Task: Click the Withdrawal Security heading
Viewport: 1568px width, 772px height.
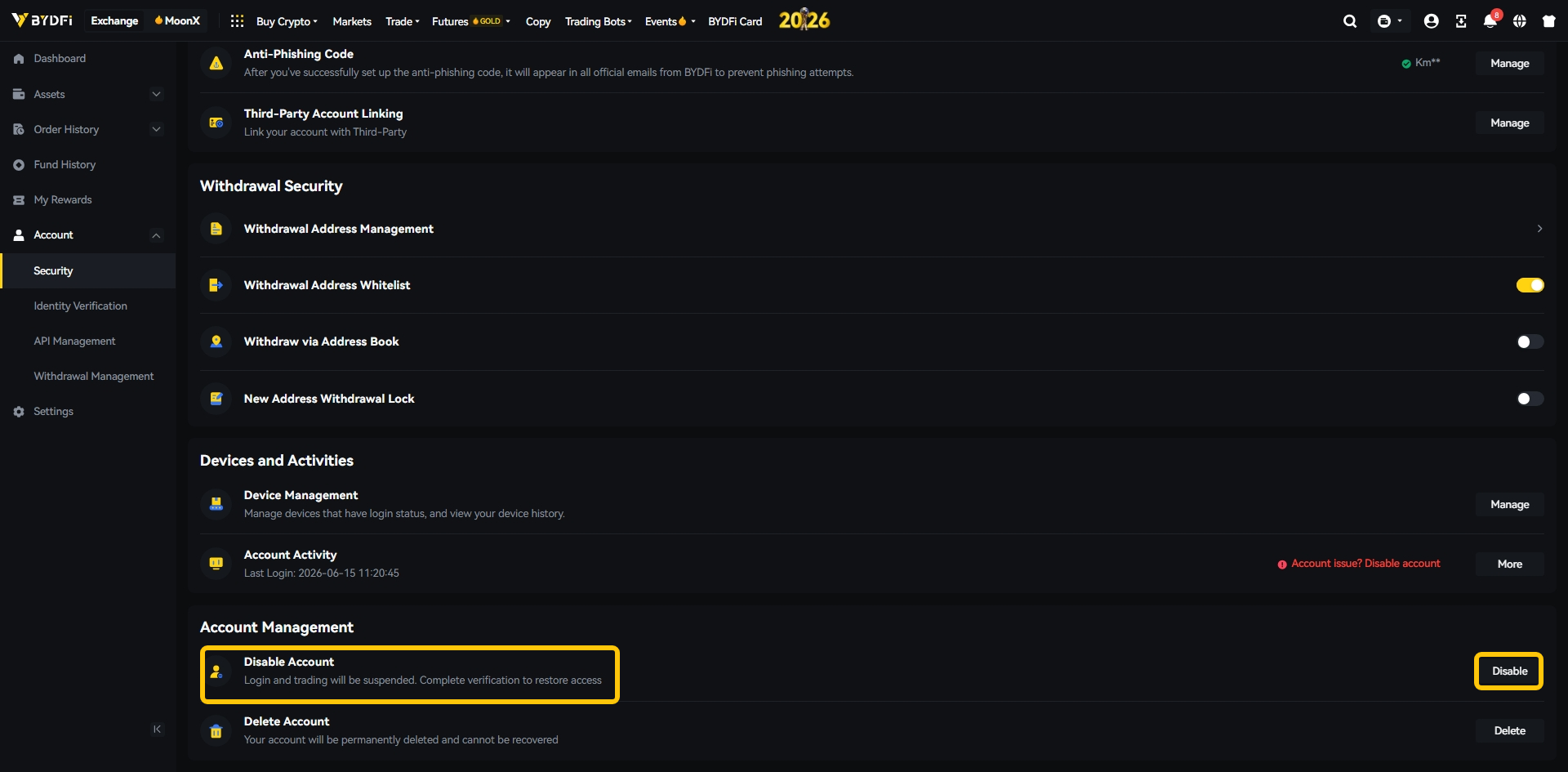Action: [271, 186]
